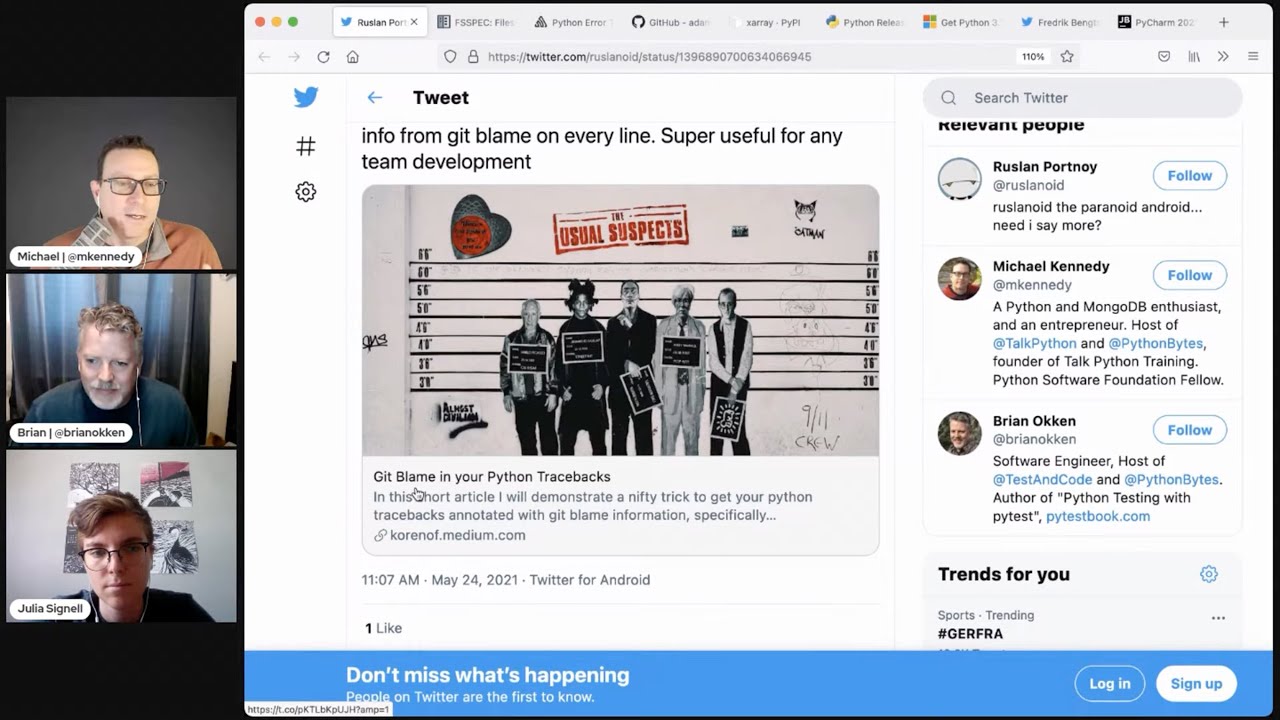Switch to the Python Release tab
The width and height of the screenshot is (1280, 720).
click(864, 22)
